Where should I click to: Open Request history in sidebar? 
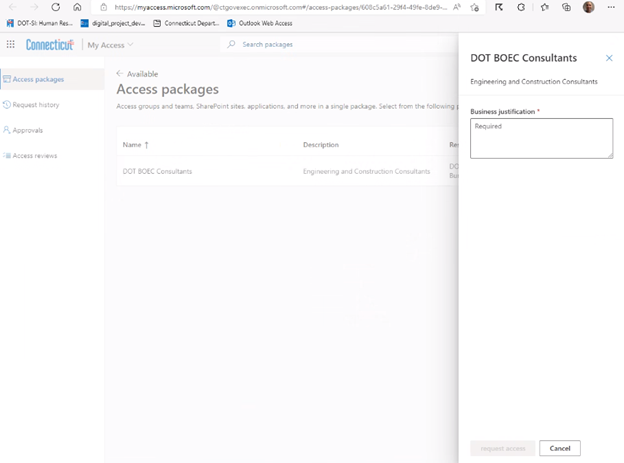pos(36,104)
